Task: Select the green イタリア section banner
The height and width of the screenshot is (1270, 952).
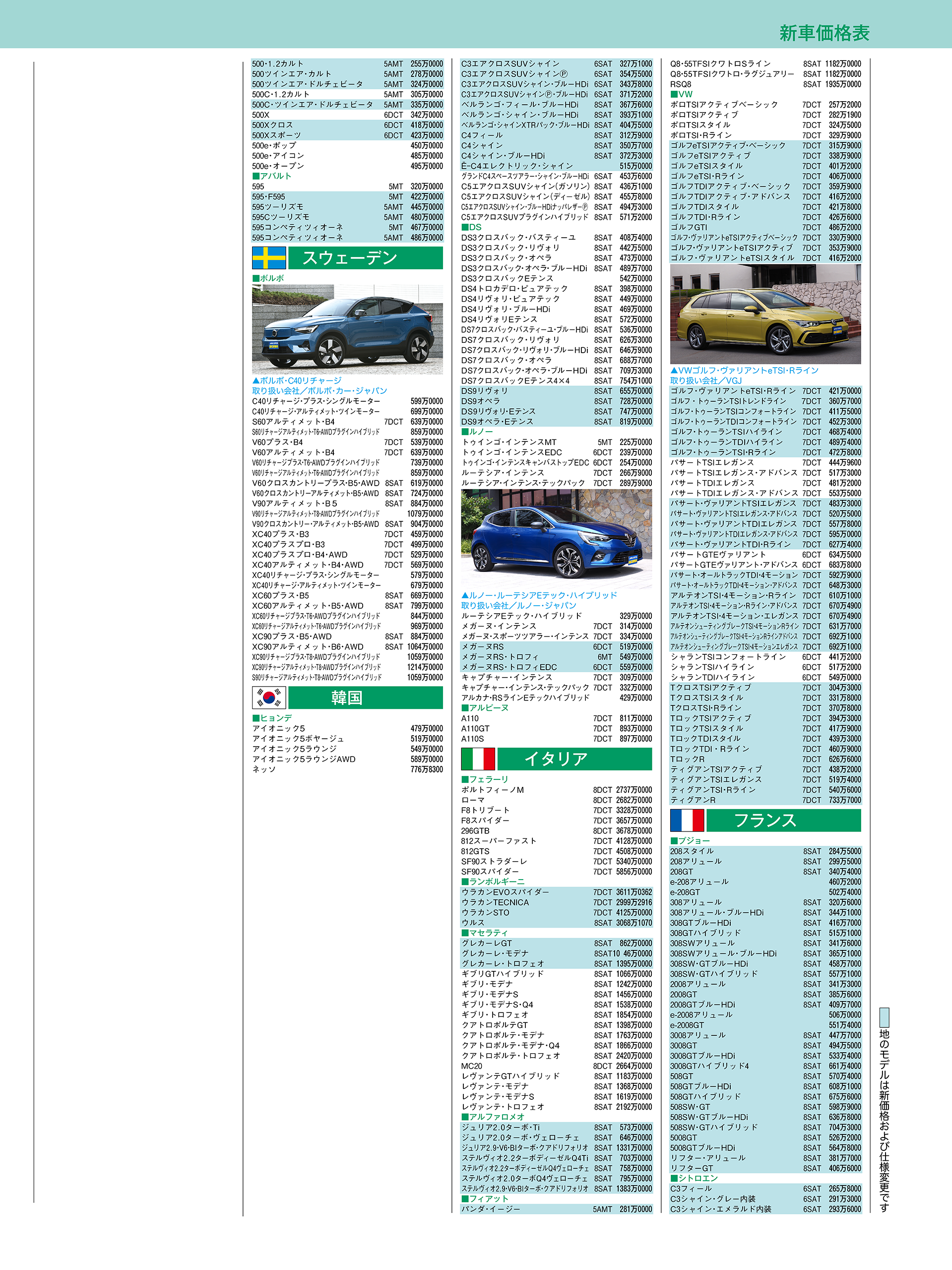Action: click(x=574, y=759)
